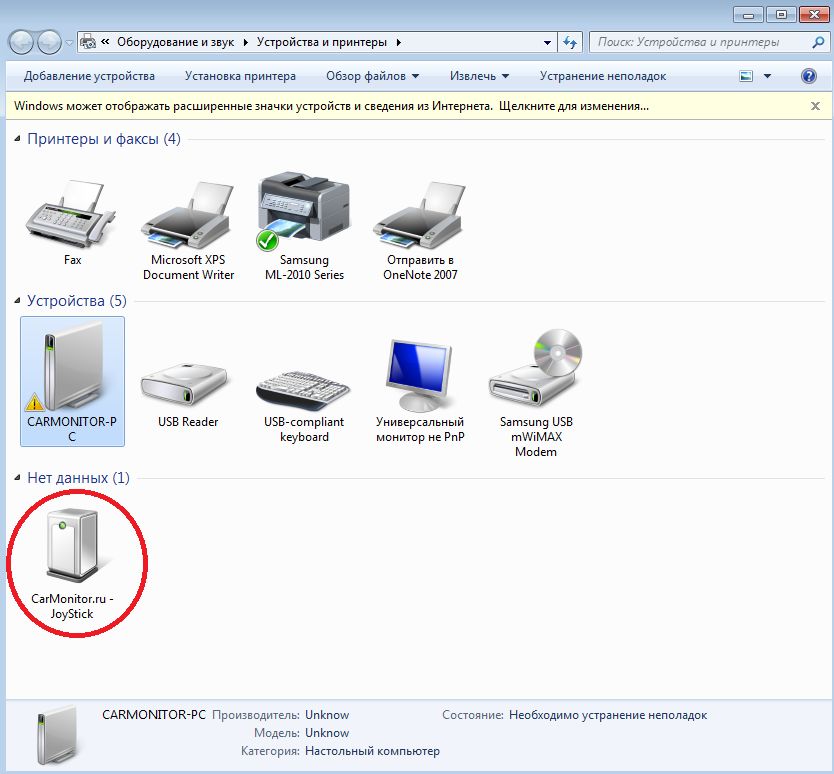The height and width of the screenshot is (774, 834).
Task: Select Samsung USB mWiMAX Modem device
Action: pos(535,378)
